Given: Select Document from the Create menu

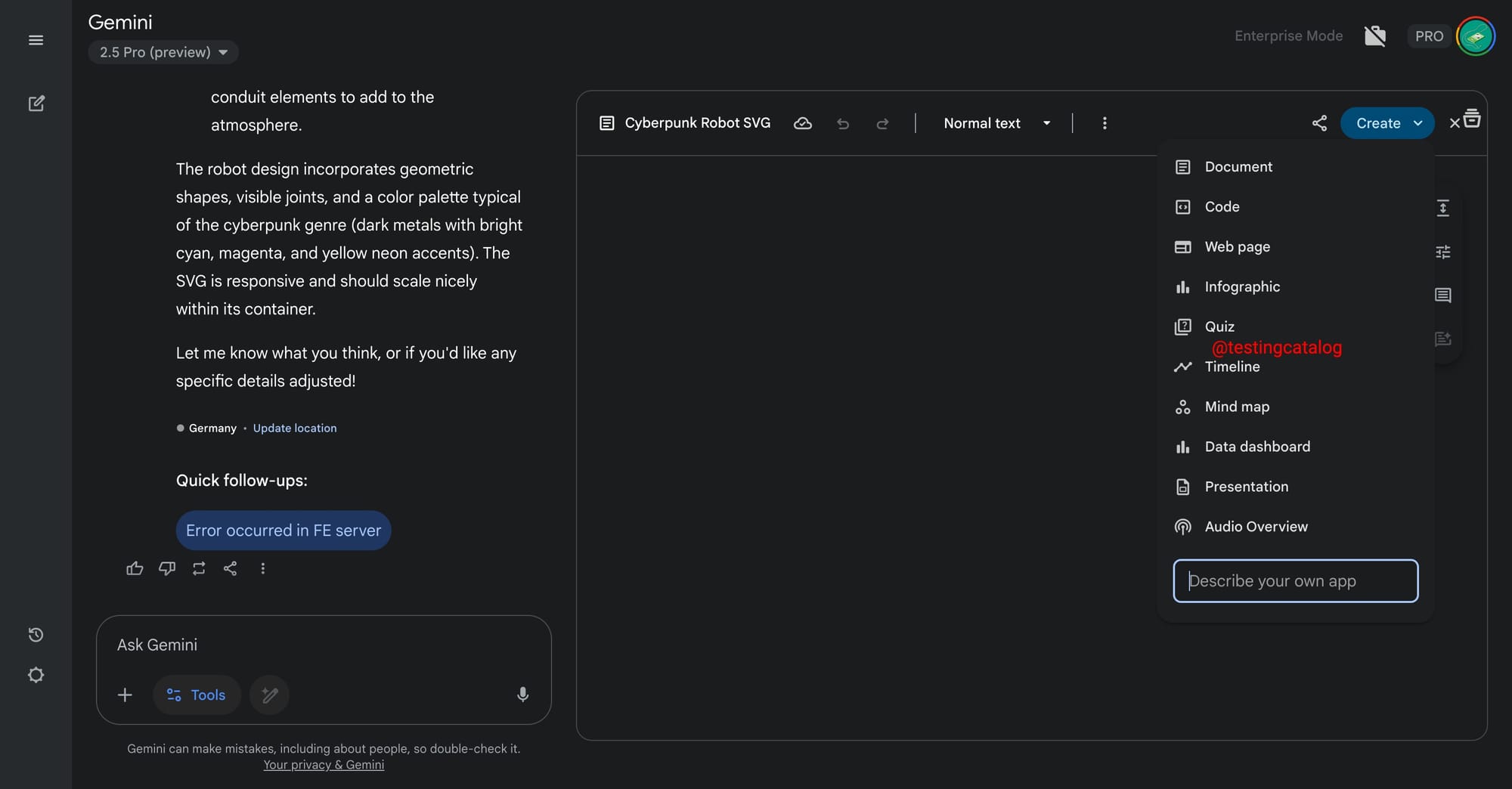Looking at the screenshot, I should (1295, 167).
